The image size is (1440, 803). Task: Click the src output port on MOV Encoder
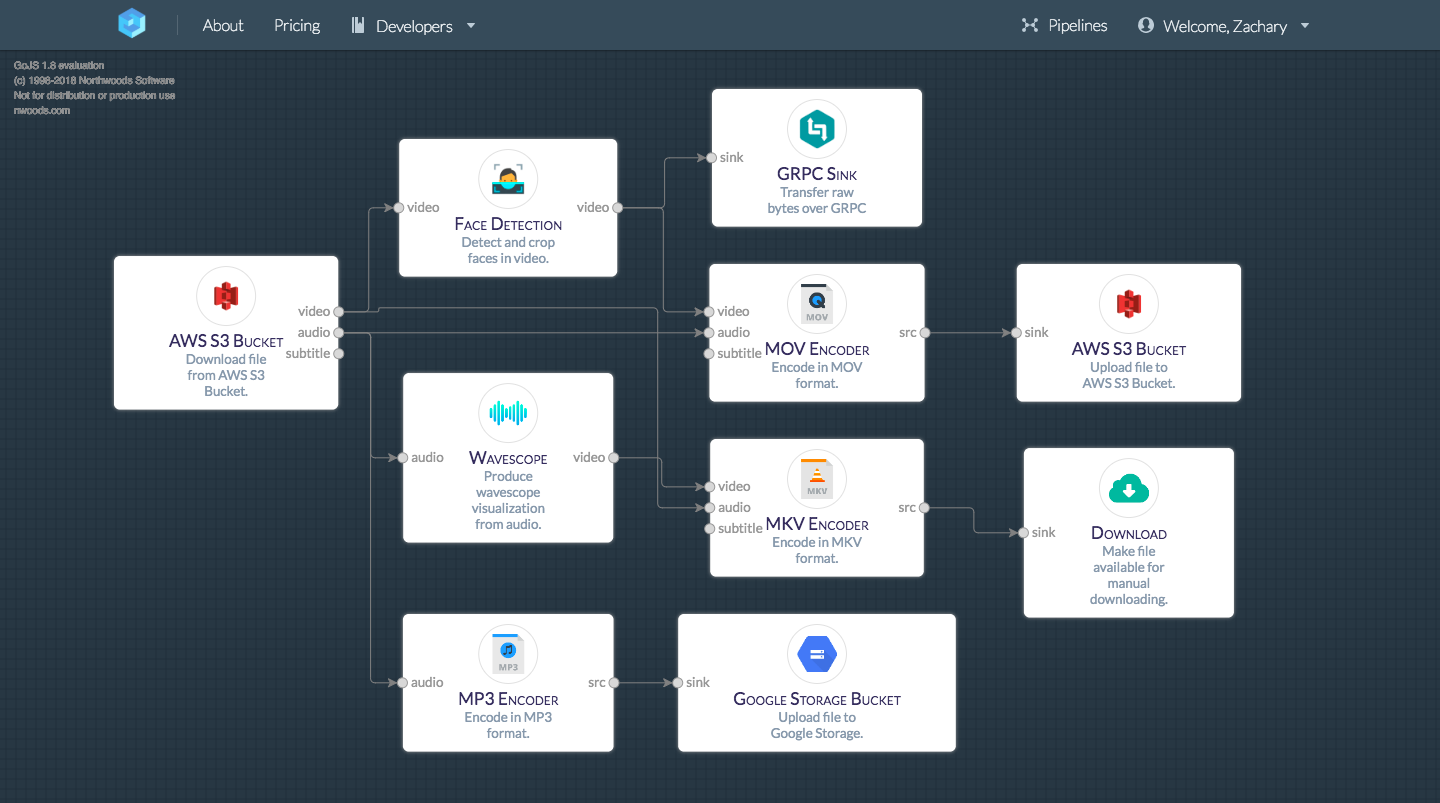click(926, 332)
